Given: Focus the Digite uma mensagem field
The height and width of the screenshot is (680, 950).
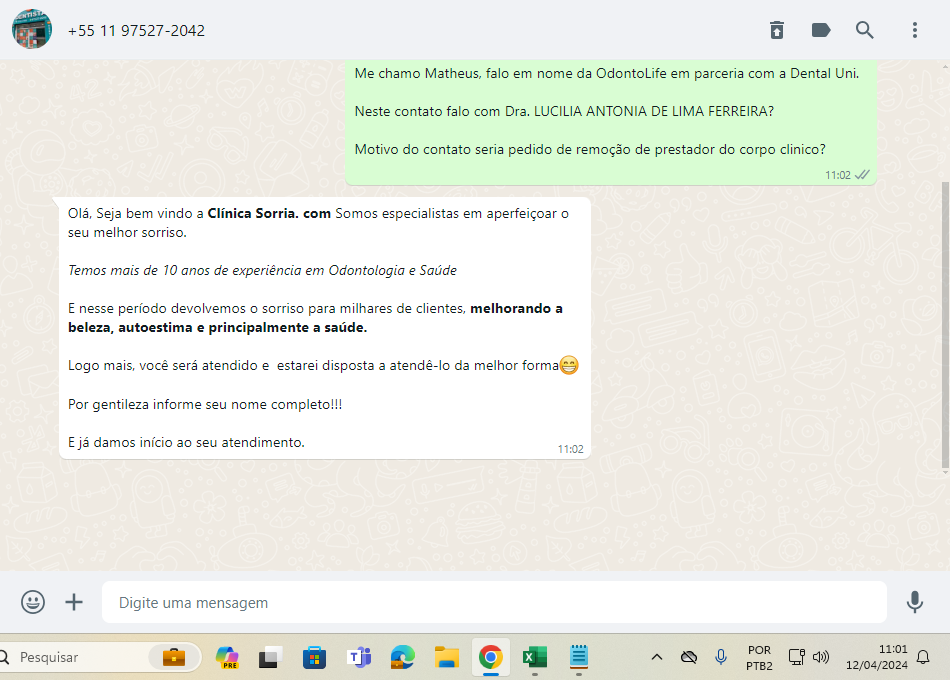Looking at the screenshot, I should 494,602.
